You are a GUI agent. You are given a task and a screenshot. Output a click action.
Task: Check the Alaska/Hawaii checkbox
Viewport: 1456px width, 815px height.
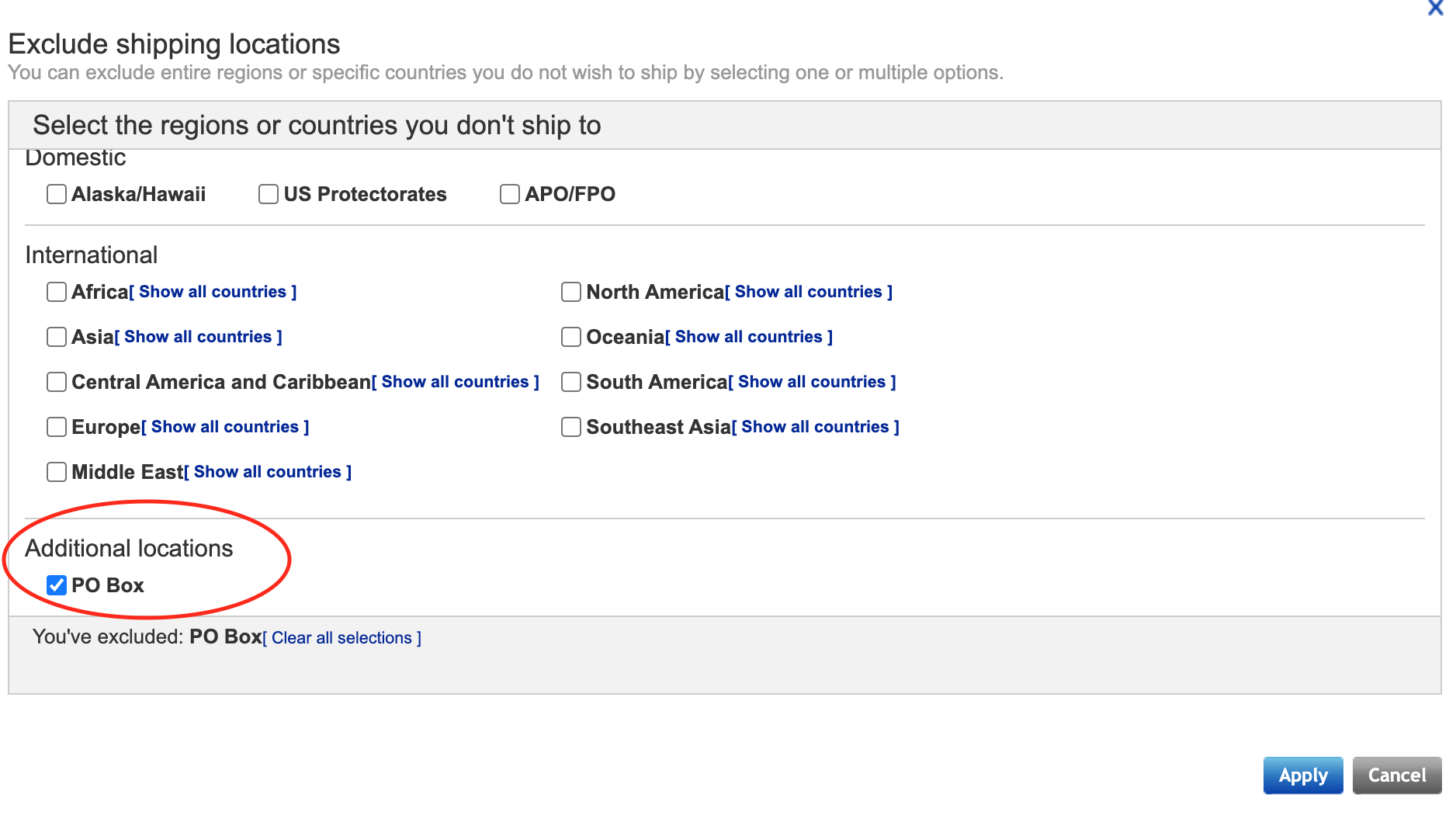coord(57,194)
